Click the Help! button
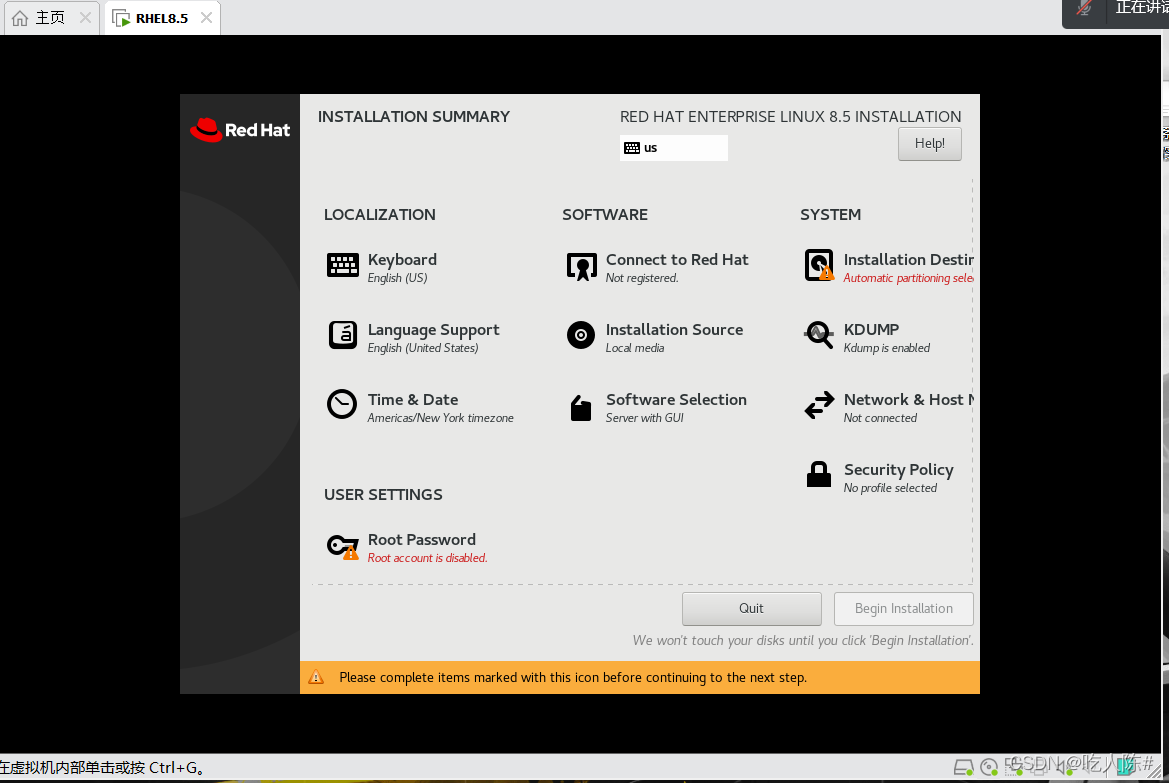The height and width of the screenshot is (783, 1169). (x=930, y=143)
